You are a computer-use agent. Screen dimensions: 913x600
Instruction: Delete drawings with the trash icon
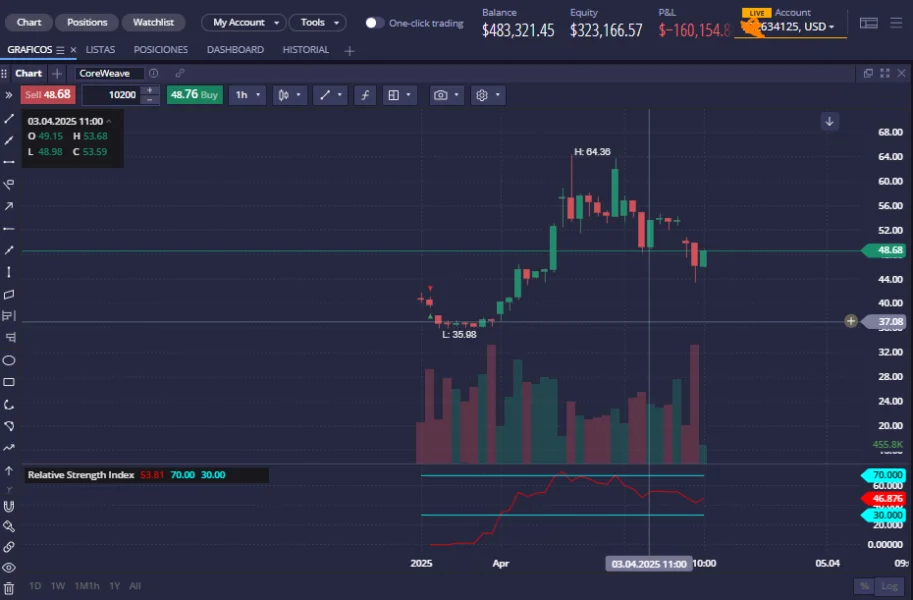coord(9,588)
